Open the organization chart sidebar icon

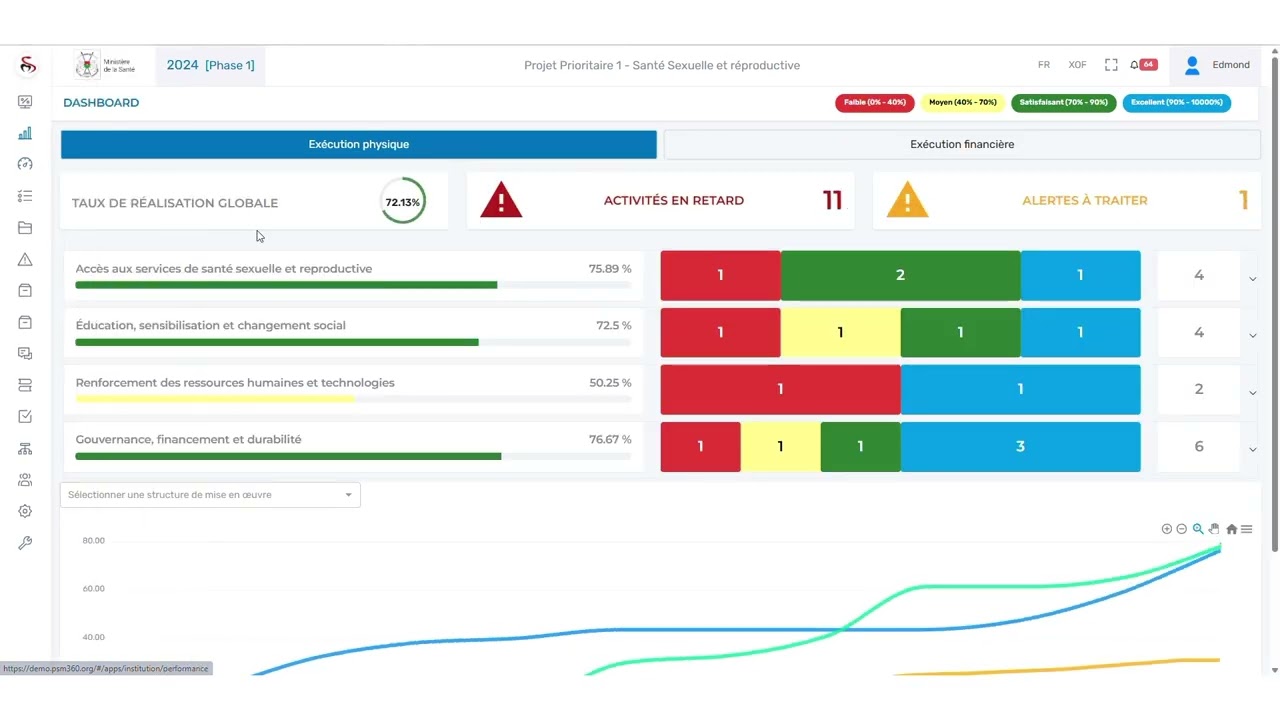point(25,449)
